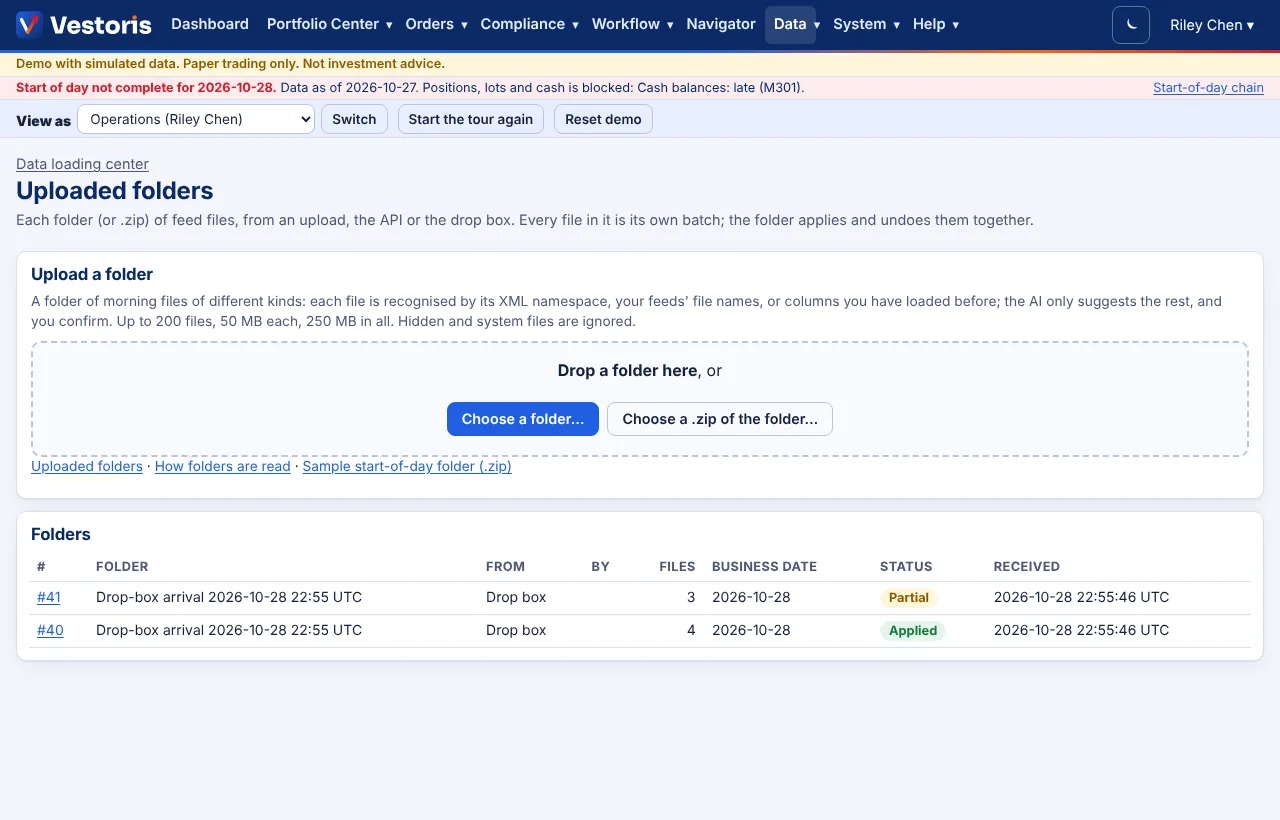This screenshot has width=1280, height=820.
Task: Click Start the tour again
Action: [x=471, y=119]
